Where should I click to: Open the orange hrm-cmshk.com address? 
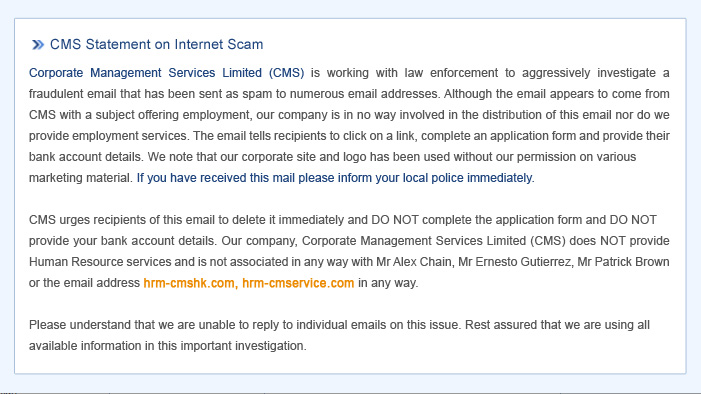click(x=189, y=283)
